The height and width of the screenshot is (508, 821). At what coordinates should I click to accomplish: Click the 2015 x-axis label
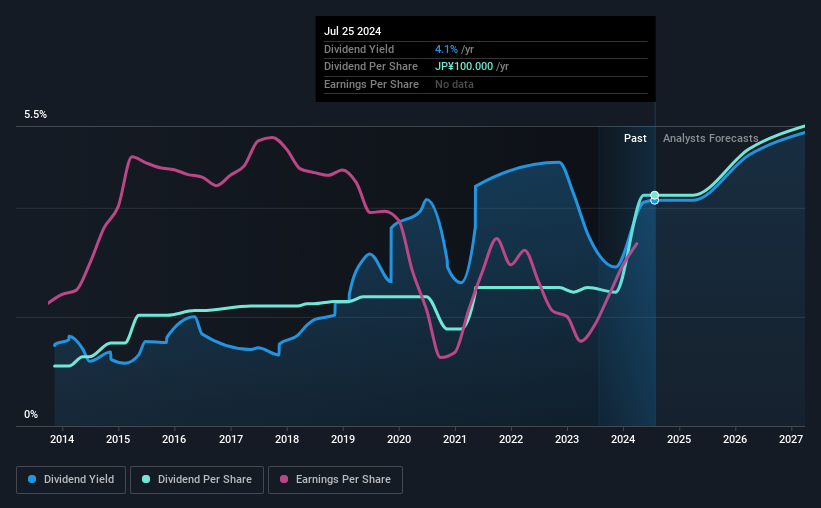tap(118, 439)
